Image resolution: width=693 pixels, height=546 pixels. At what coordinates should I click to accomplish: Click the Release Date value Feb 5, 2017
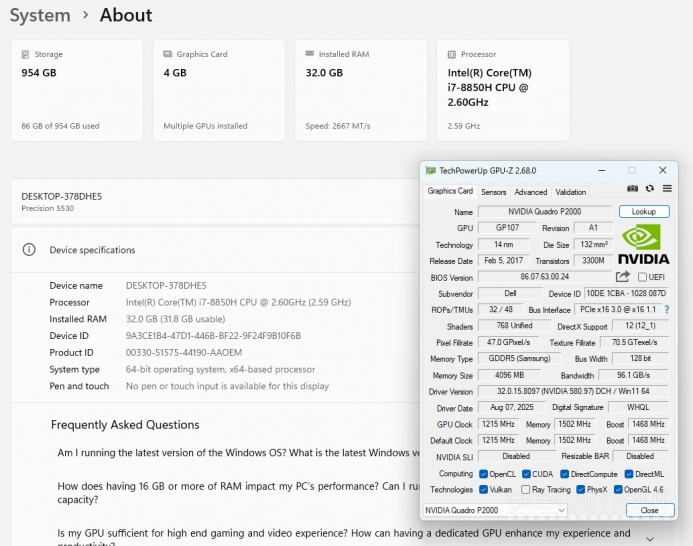pos(503,261)
